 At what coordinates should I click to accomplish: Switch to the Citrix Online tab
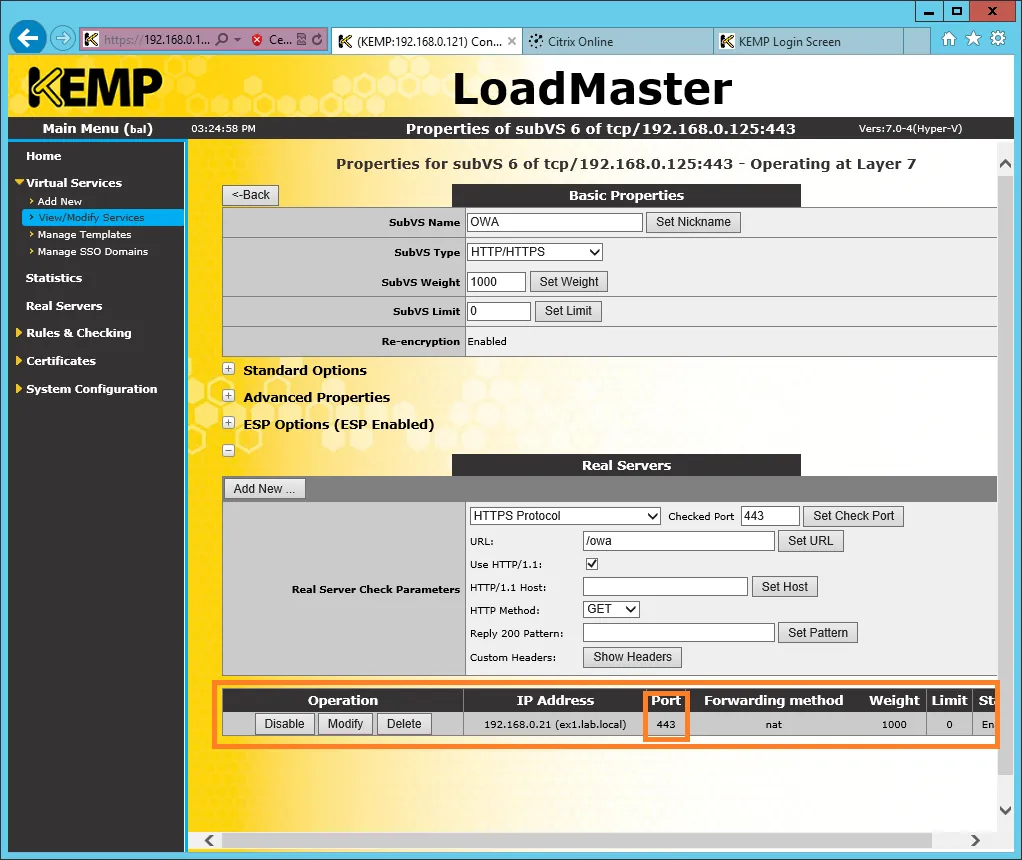point(619,41)
